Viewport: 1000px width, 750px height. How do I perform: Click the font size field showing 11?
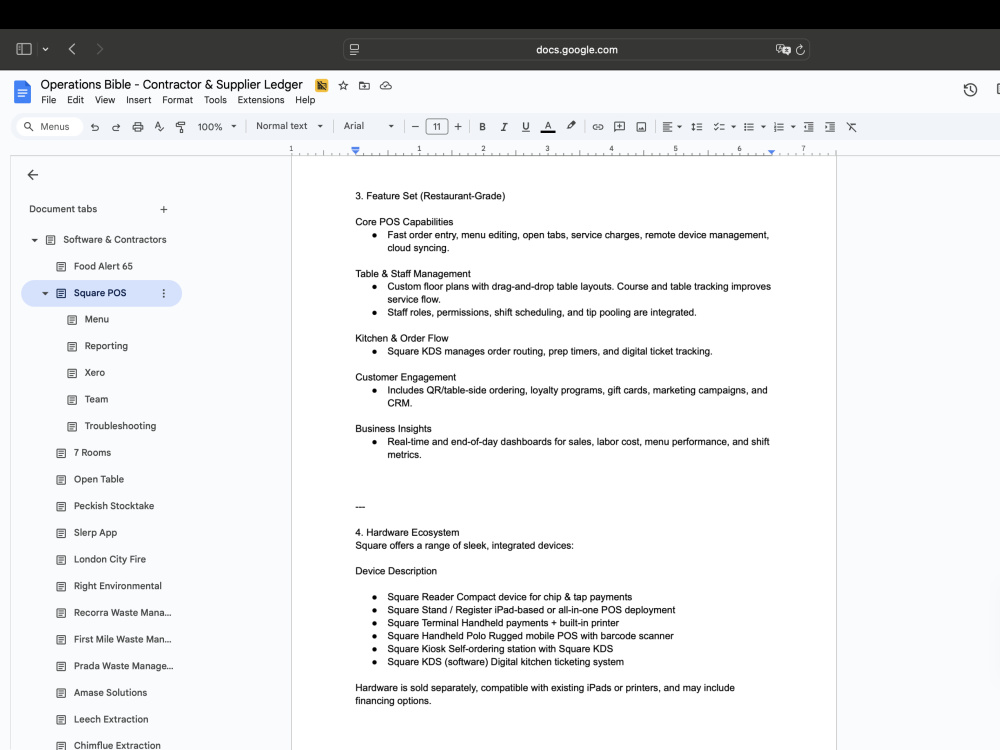(437, 127)
